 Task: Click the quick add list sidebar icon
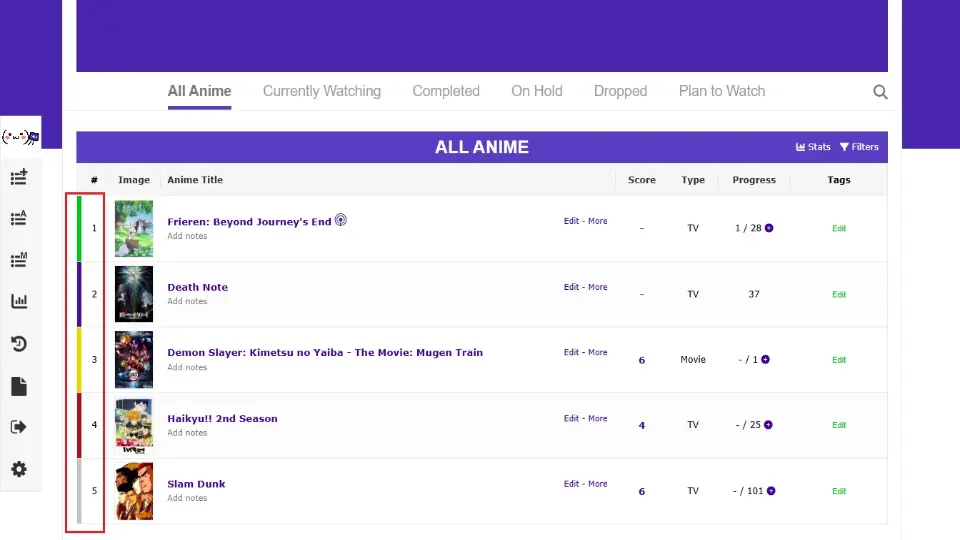click(x=19, y=177)
